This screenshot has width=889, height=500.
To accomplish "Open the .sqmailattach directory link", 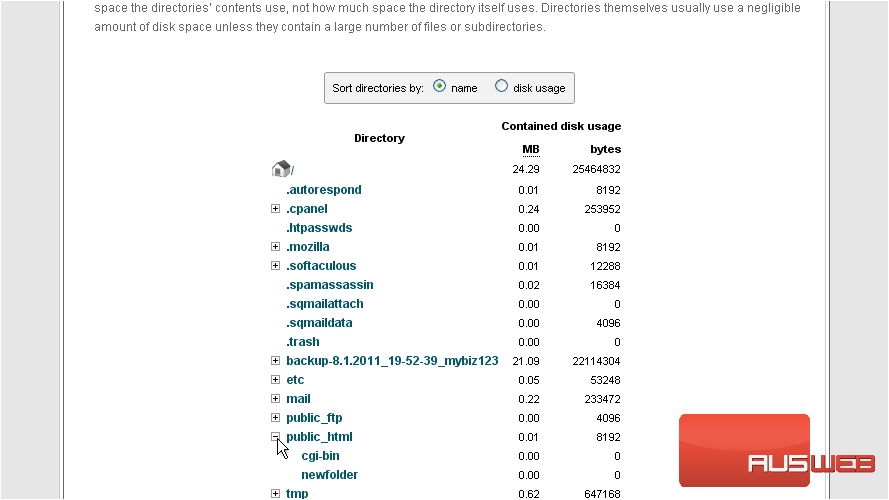I will (325, 304).
